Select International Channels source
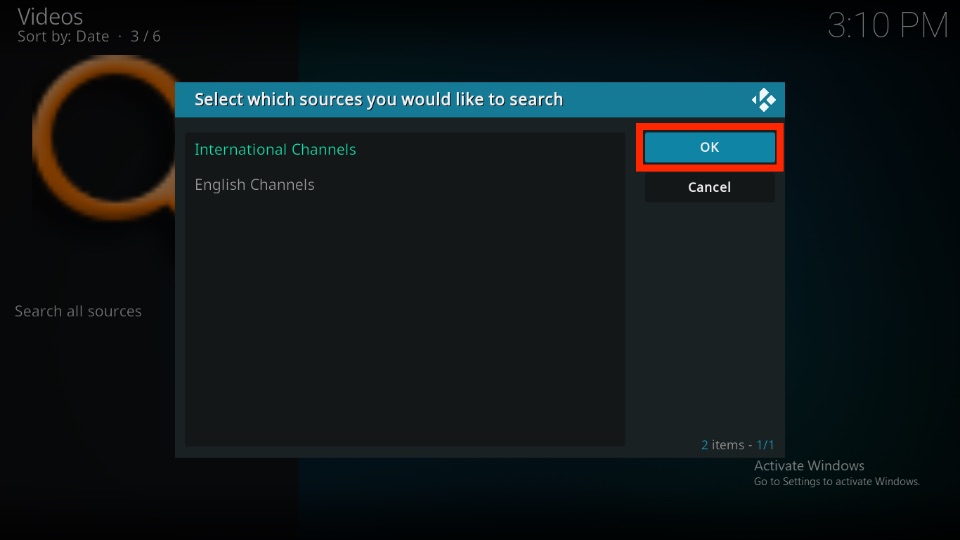The height and width of the screenshot is (540, 960). 405,149
